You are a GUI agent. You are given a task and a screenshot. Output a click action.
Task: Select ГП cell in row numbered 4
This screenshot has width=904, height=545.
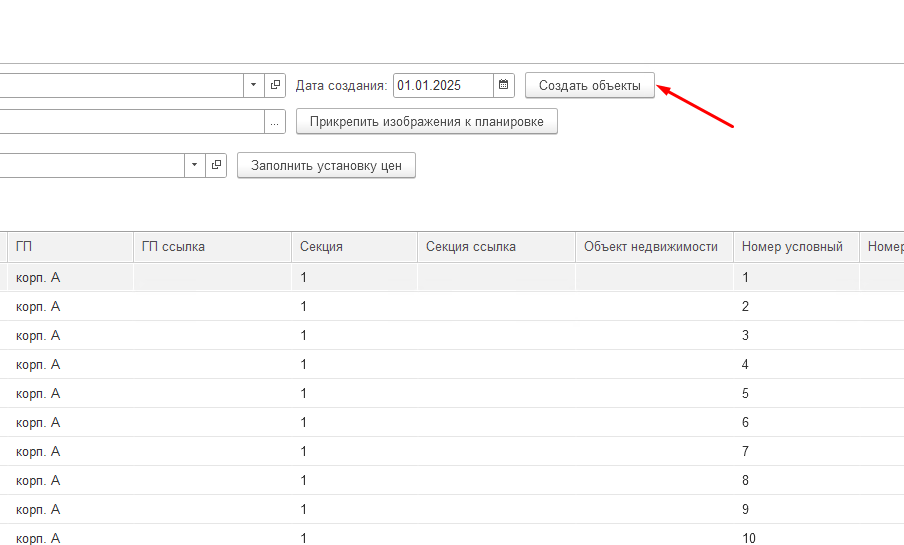[70, 364]
